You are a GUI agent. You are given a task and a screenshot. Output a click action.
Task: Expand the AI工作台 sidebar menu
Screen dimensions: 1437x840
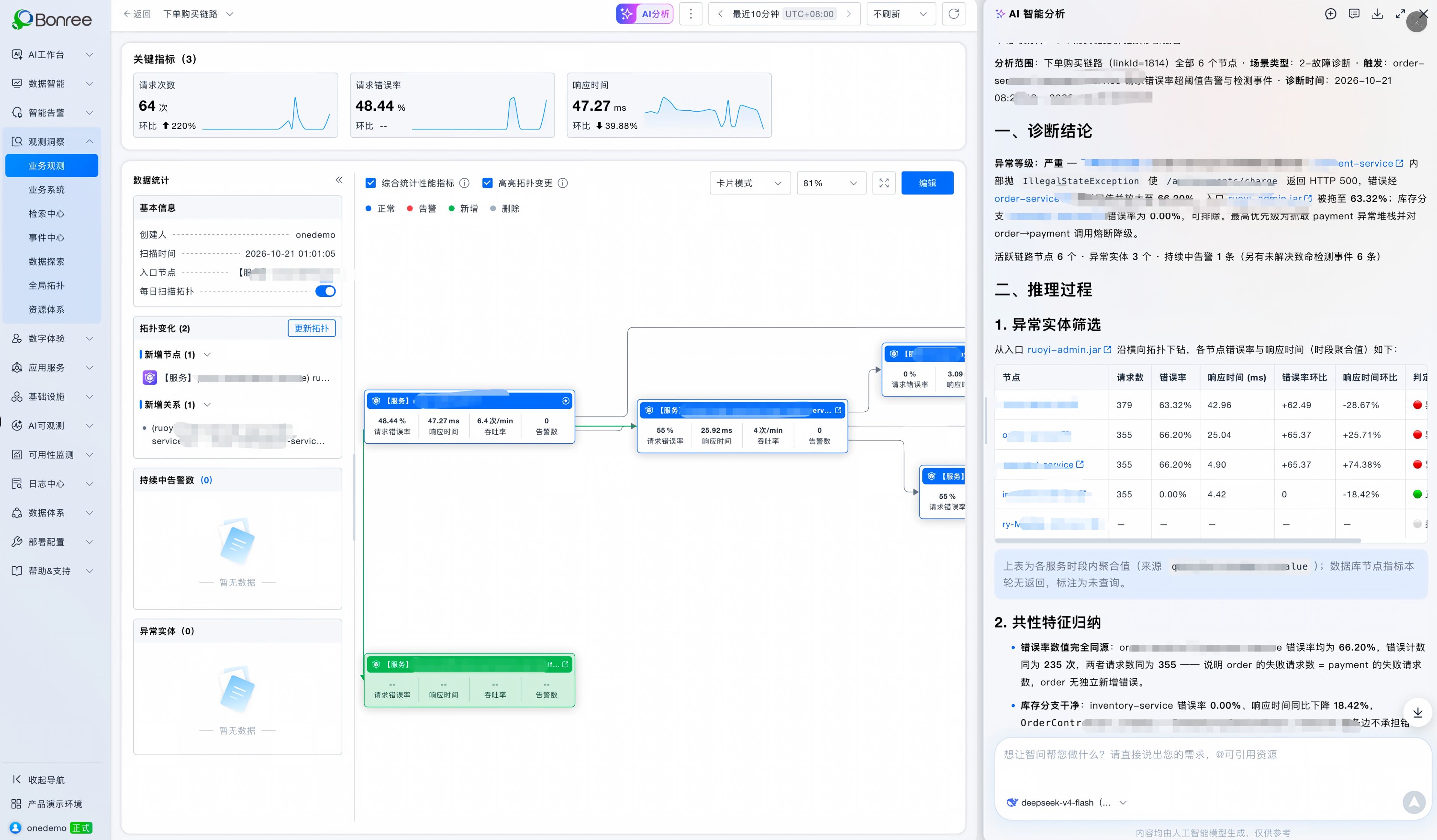[x=52, y=55]
